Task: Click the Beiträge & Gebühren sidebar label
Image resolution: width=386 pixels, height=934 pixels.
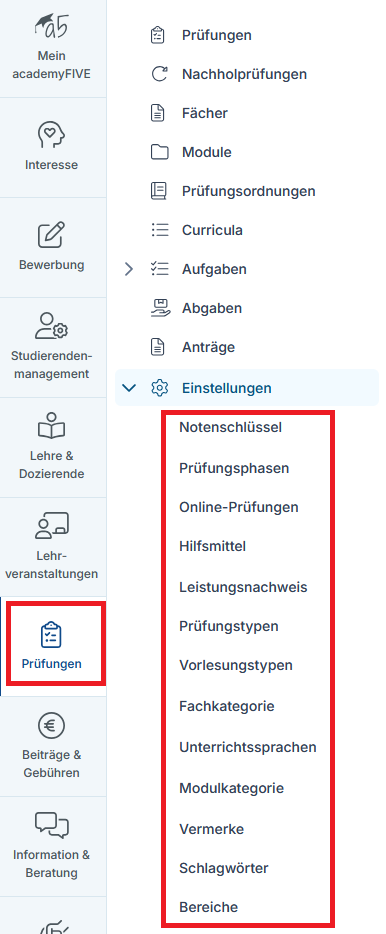Action: (51, 764)
